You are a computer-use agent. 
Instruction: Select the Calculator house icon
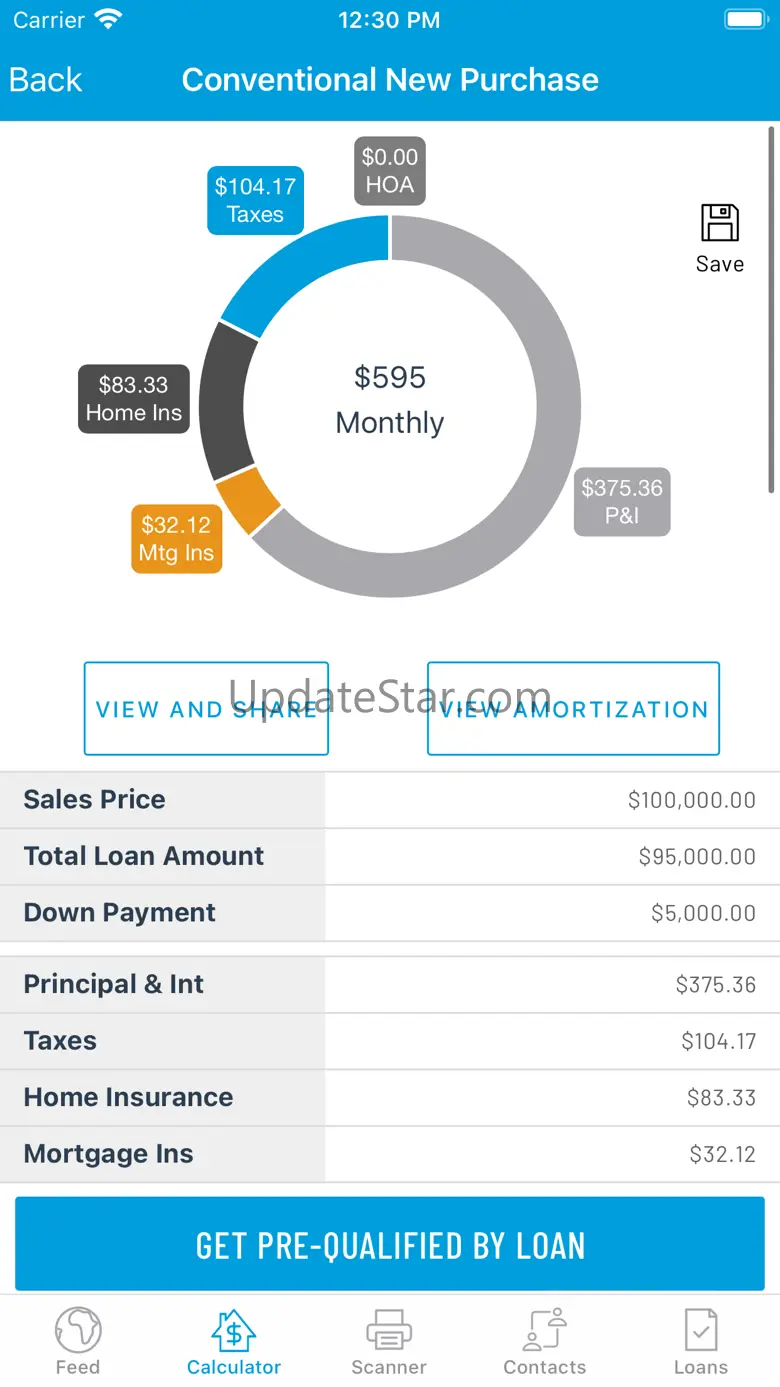[234, 1331]
